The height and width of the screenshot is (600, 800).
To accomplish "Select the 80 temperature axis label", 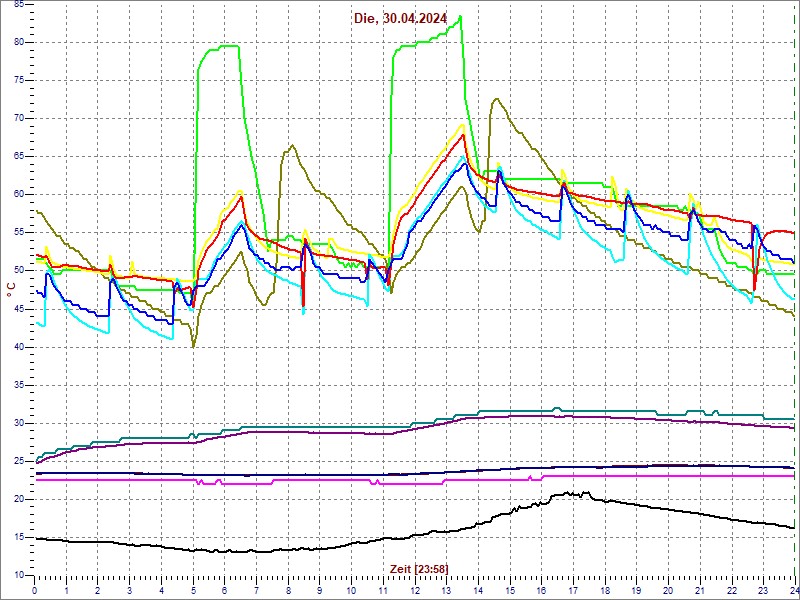I will click(19, 42).
